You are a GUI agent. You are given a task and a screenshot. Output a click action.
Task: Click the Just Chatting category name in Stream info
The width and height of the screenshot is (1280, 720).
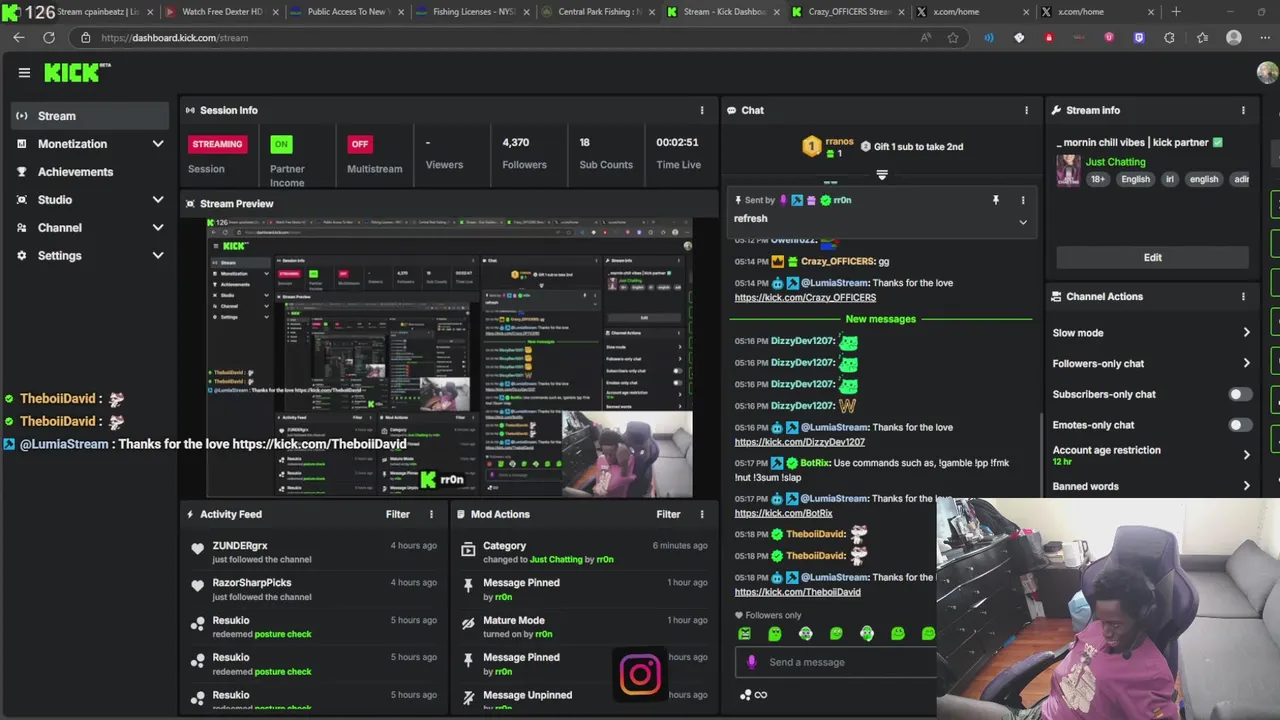(1115, 162)
